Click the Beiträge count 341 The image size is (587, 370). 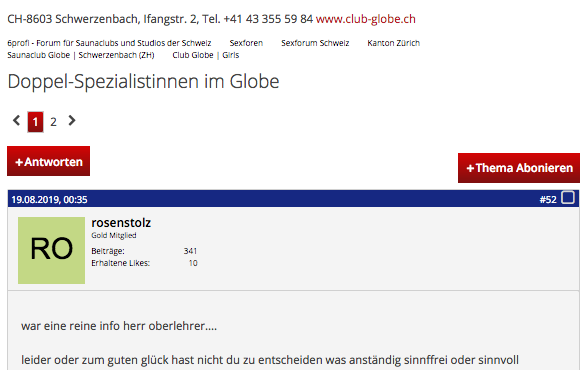coord(190,251)
